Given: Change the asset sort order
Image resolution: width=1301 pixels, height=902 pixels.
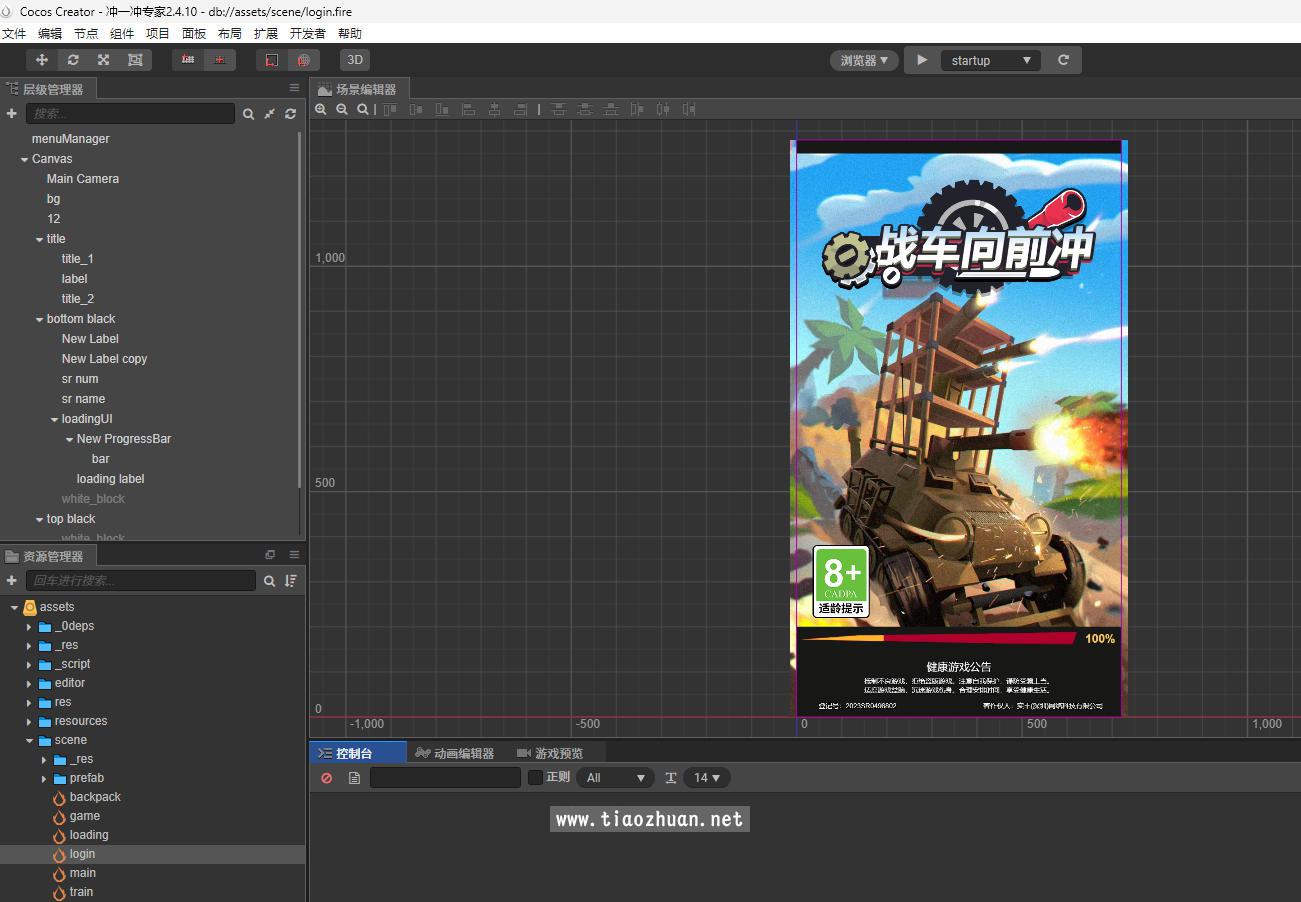Looking at the screenshot, I should point(291,581).
